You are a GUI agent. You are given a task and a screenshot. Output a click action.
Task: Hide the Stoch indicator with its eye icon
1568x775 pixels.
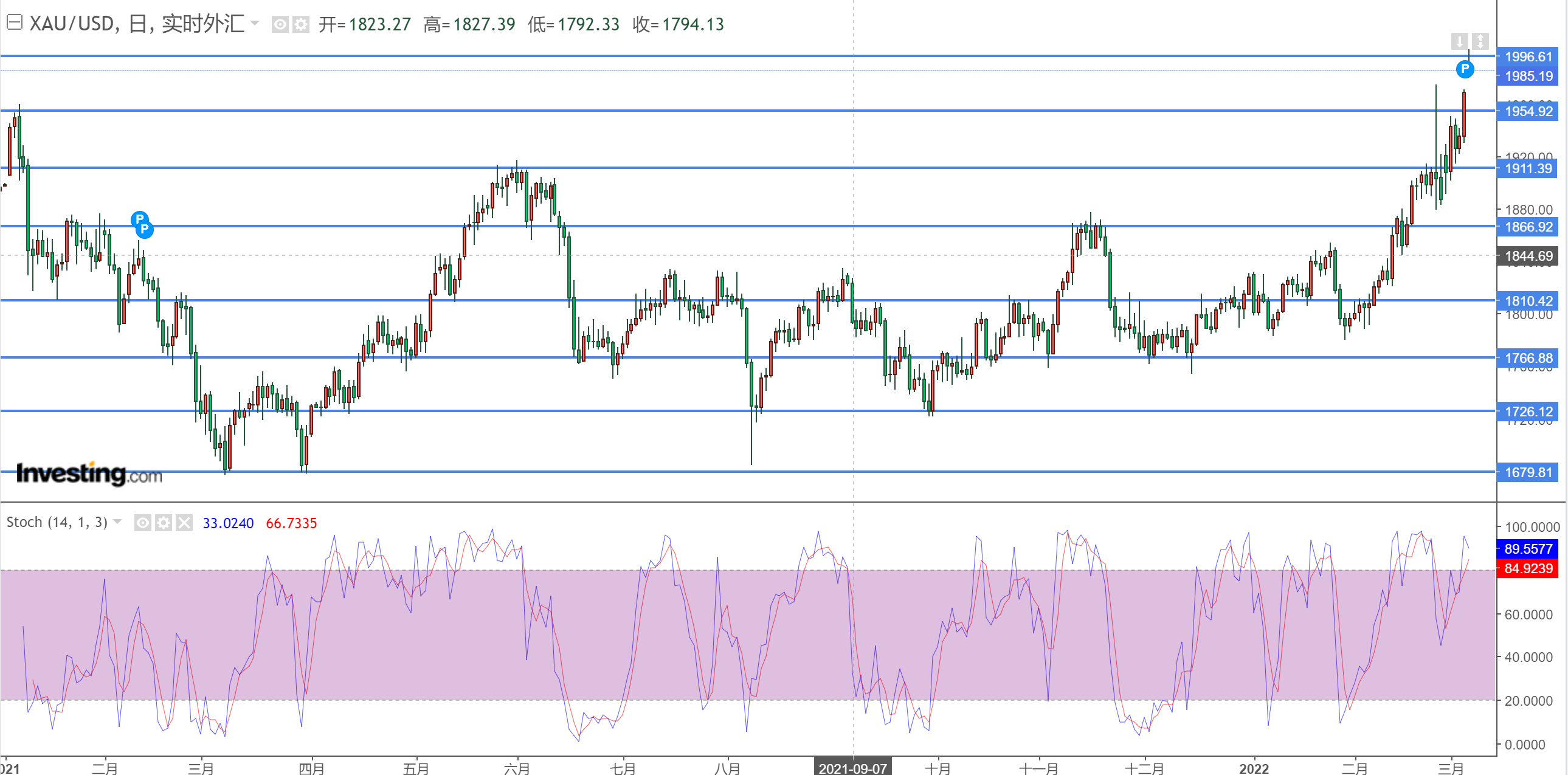point(142,523)
